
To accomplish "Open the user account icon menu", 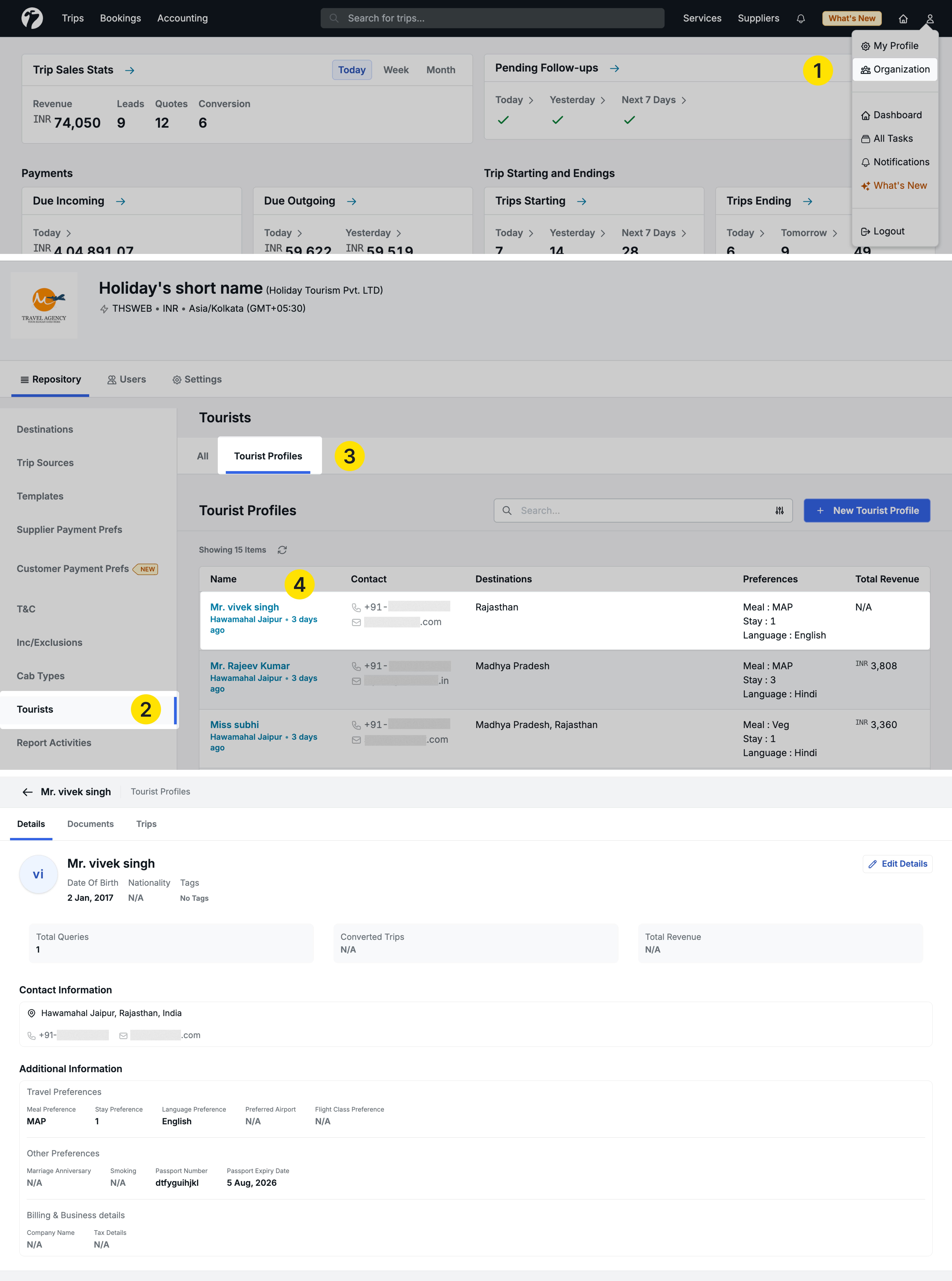I will (929, 18).
